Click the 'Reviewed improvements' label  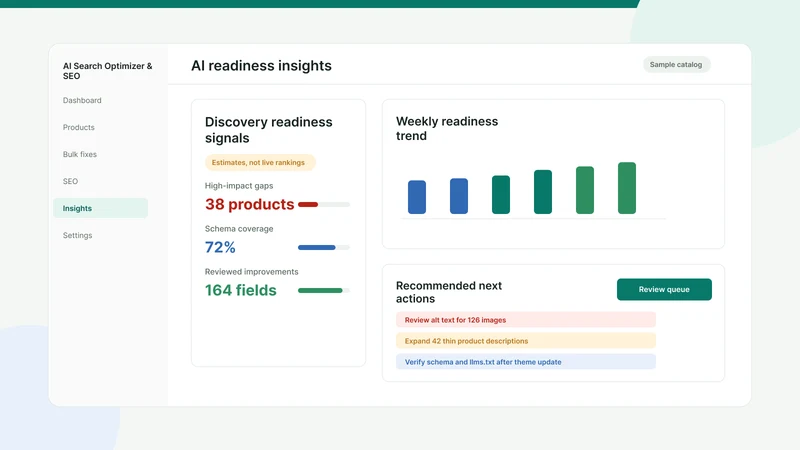point(252,272)
